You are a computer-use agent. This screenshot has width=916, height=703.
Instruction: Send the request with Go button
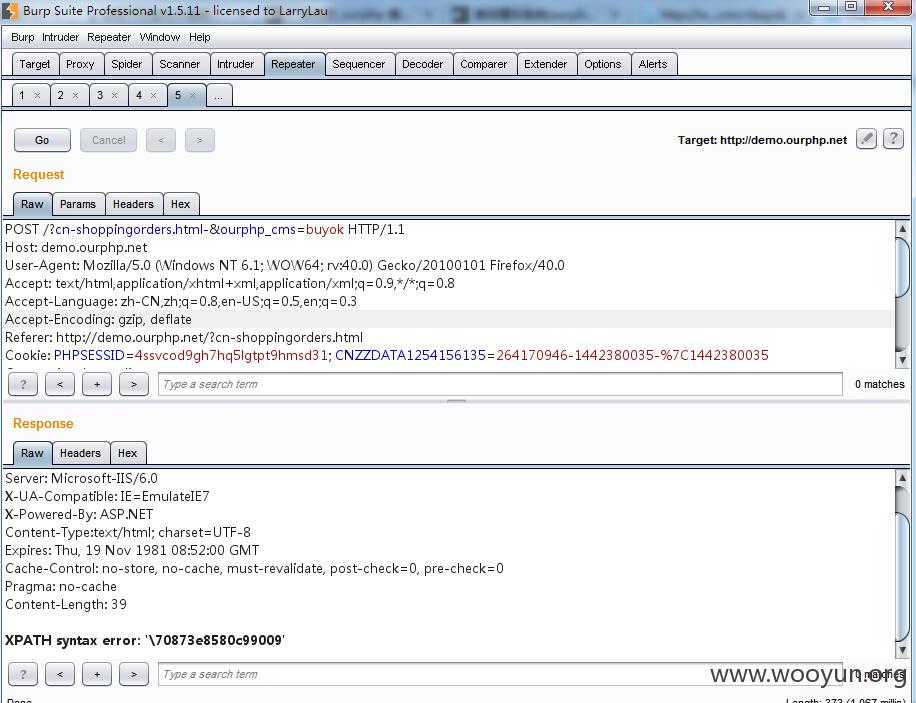pyautogui.click(x=42, y=140)
